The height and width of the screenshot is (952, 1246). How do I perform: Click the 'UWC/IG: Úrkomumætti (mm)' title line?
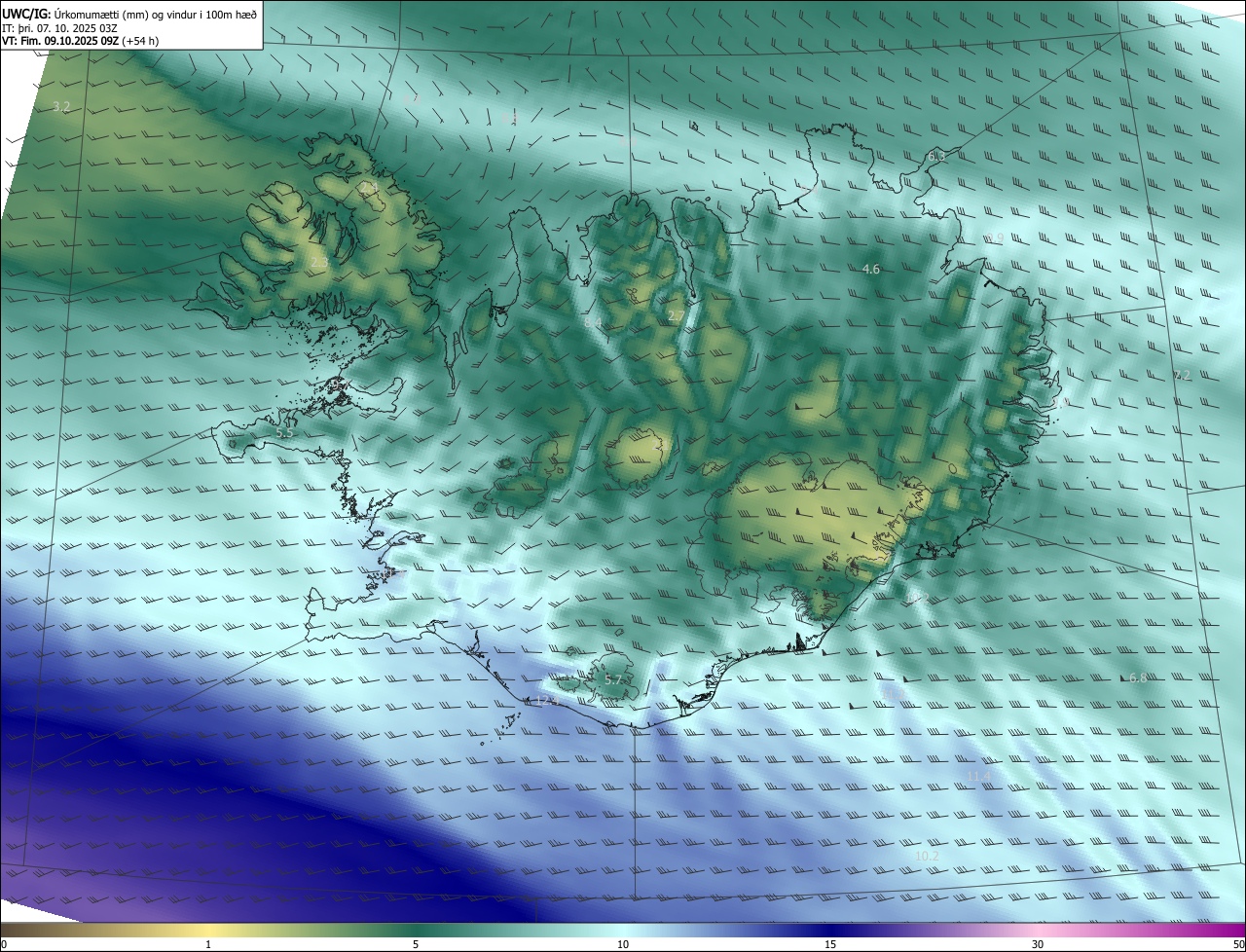coord(129,13)
